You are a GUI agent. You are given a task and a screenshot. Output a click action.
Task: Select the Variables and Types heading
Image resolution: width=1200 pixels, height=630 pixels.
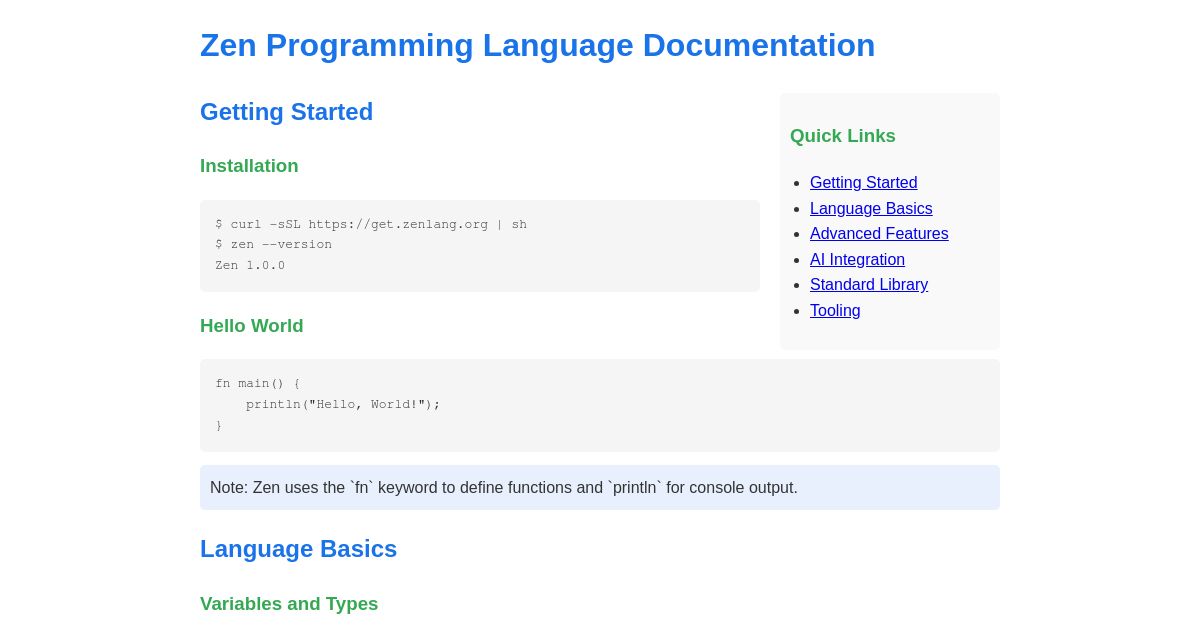pos(289,603)
